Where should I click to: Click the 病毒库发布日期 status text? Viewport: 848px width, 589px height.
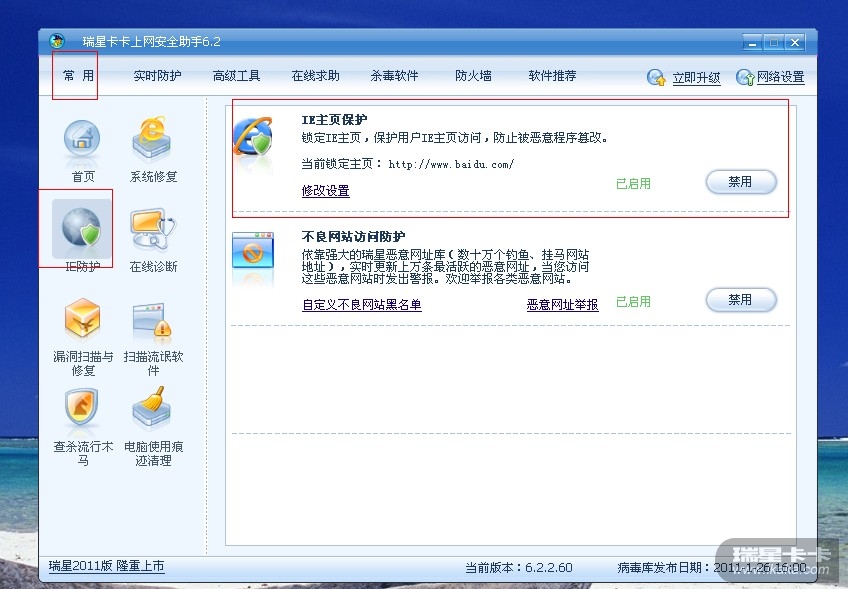[712, 567]
